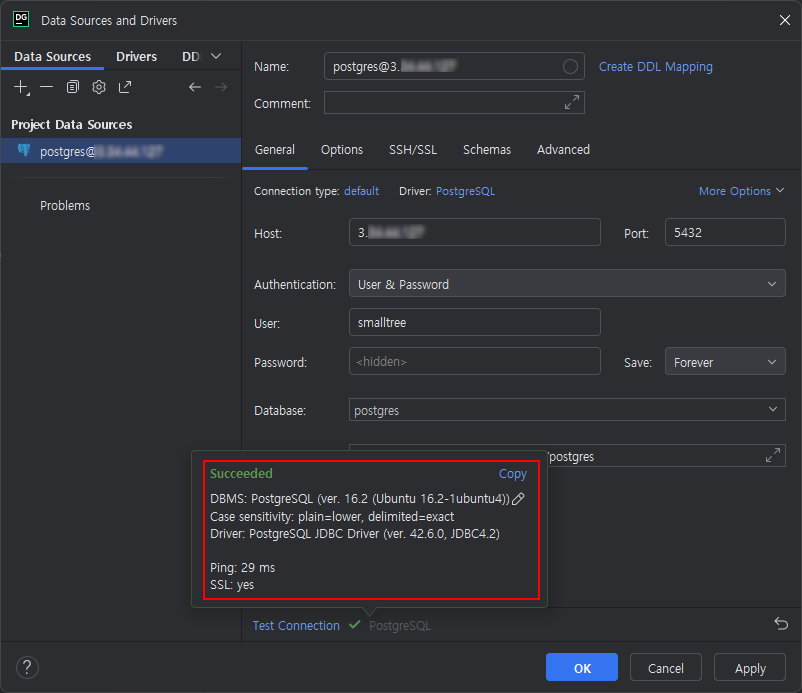Screen dimensions: 802x693
Task: Change connection type default link
Action: point(361,191)
